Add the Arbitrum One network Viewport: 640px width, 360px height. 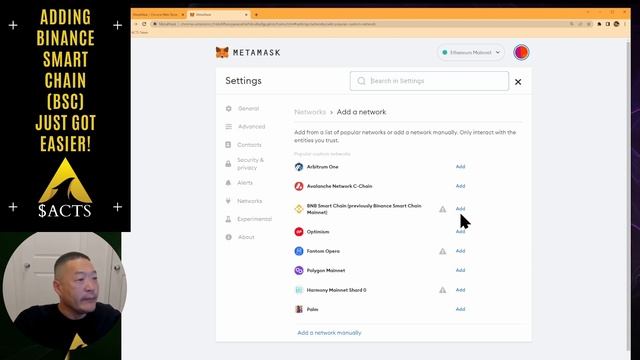(460, 167)
